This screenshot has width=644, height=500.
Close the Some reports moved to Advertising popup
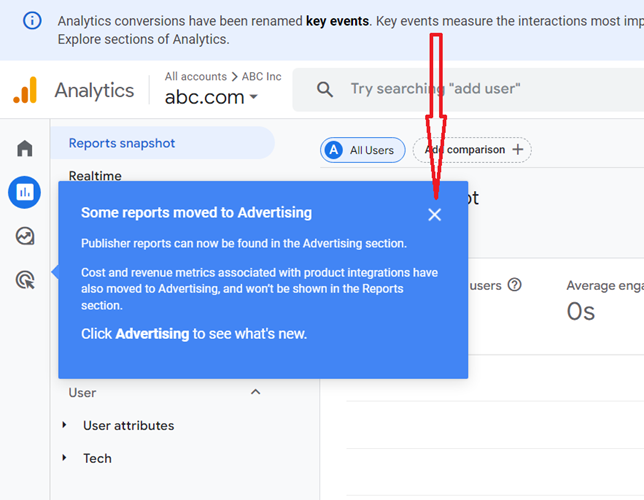[x=435, y=214]
